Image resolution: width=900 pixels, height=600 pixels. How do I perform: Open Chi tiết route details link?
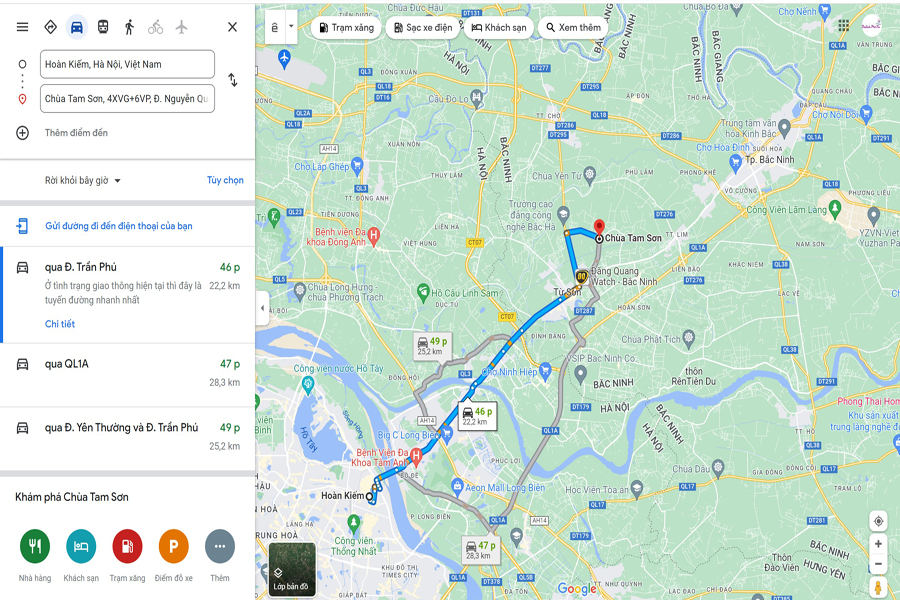point(60,324)
